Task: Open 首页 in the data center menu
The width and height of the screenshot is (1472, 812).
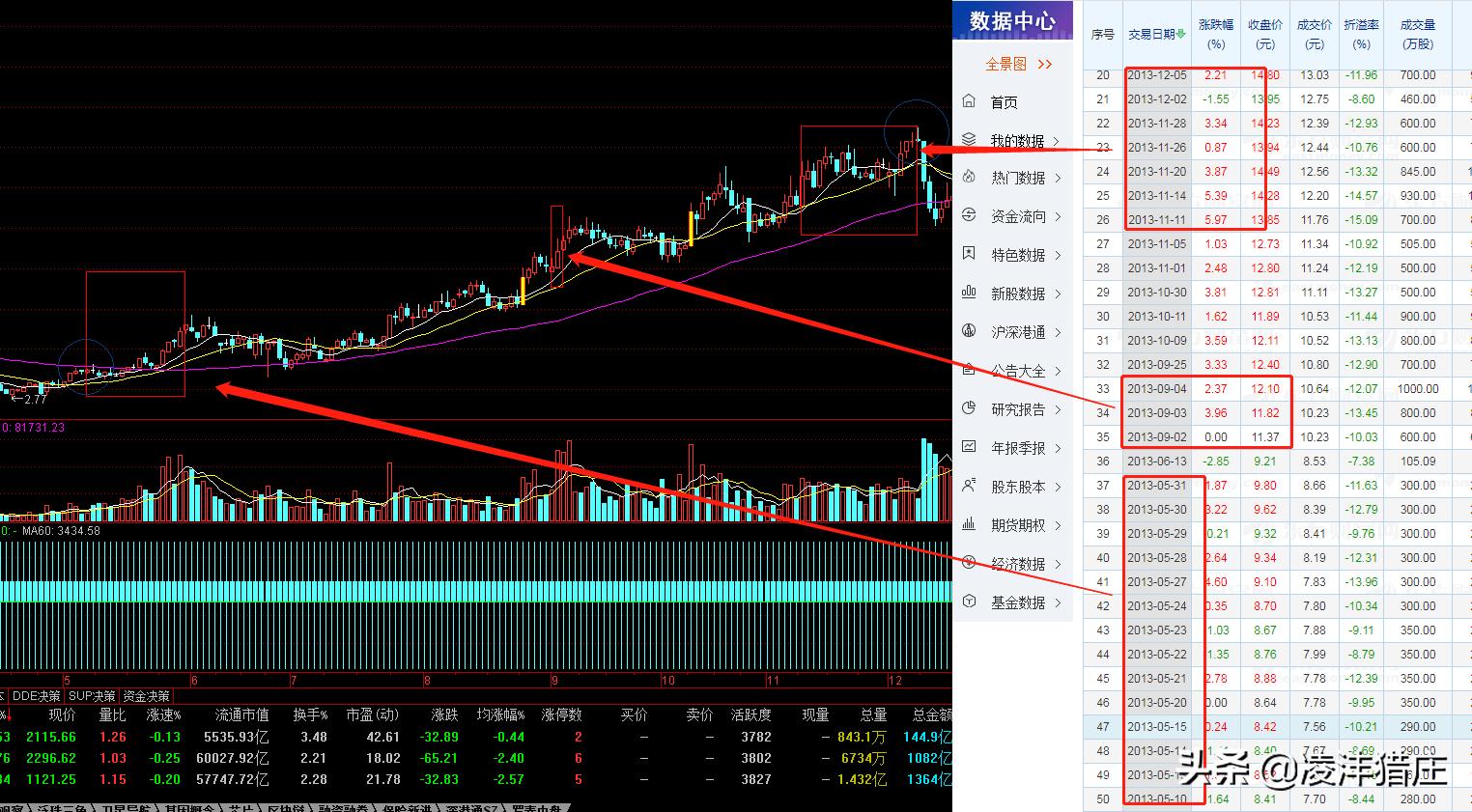Action: [x=1004, y=102]
